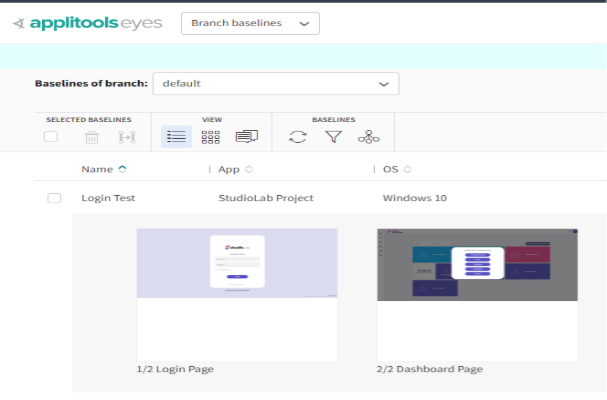
Task: Click the Applitools Eyes logo
Action: [x=87, y=23]
